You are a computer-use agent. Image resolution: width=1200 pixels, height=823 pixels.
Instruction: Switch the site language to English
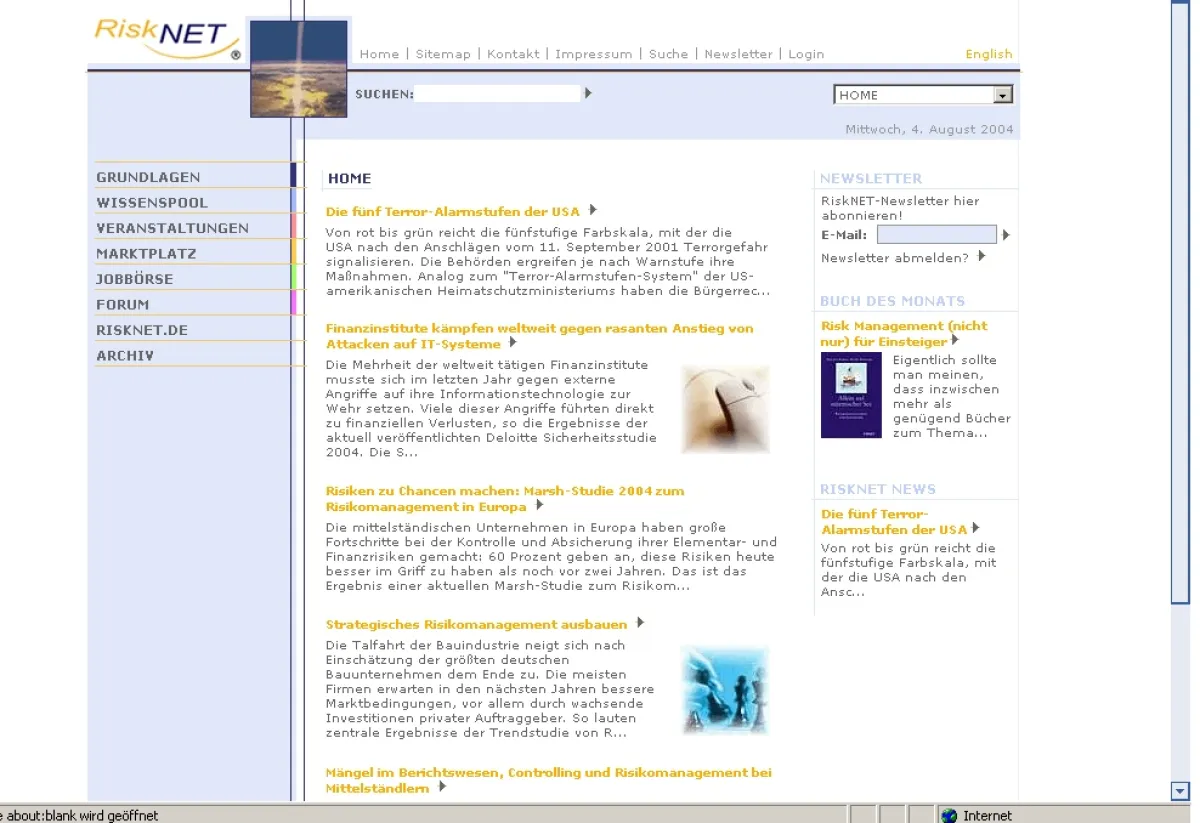988,54
